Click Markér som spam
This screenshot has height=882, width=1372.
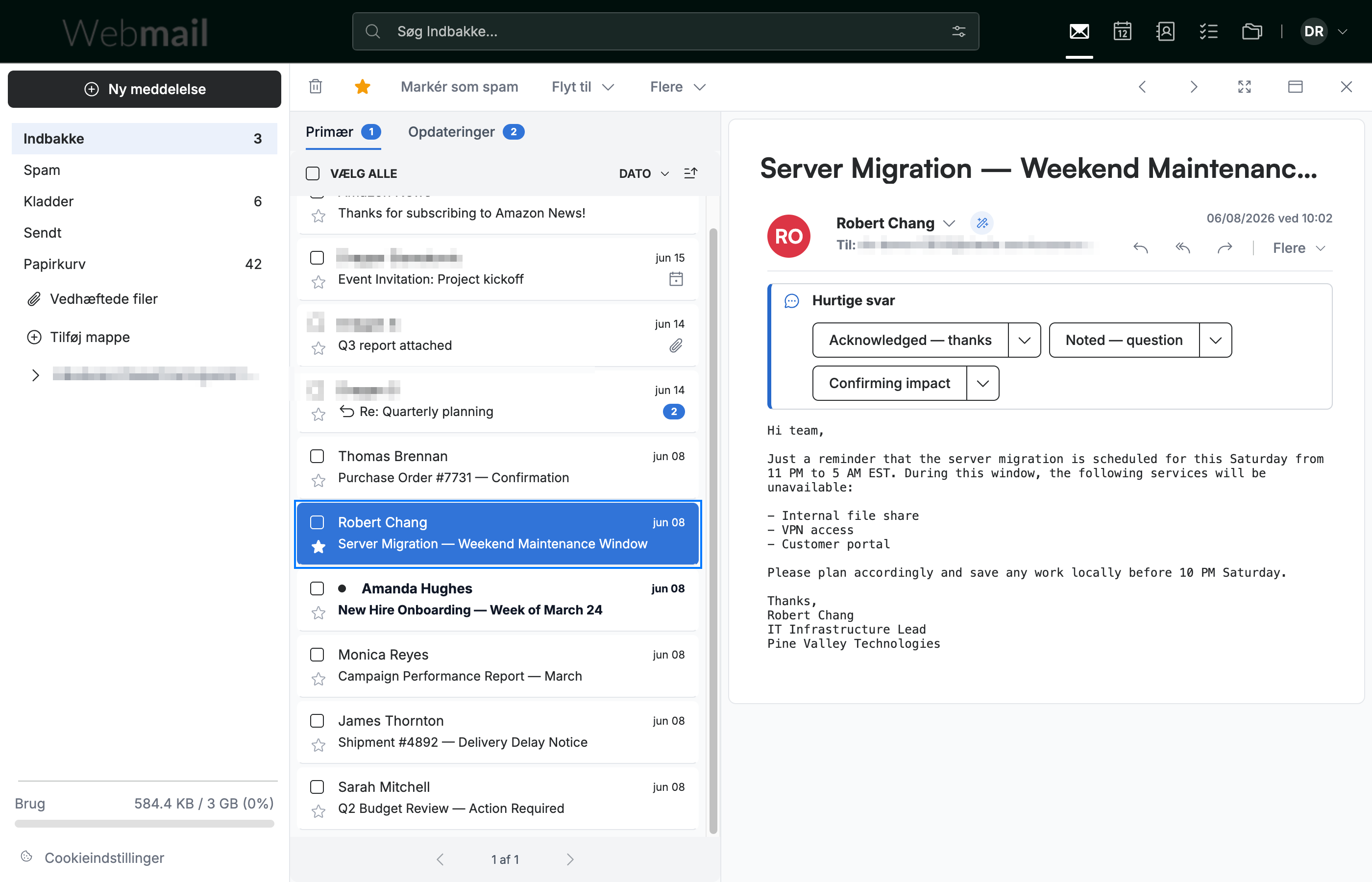click(x=459, y=86)
